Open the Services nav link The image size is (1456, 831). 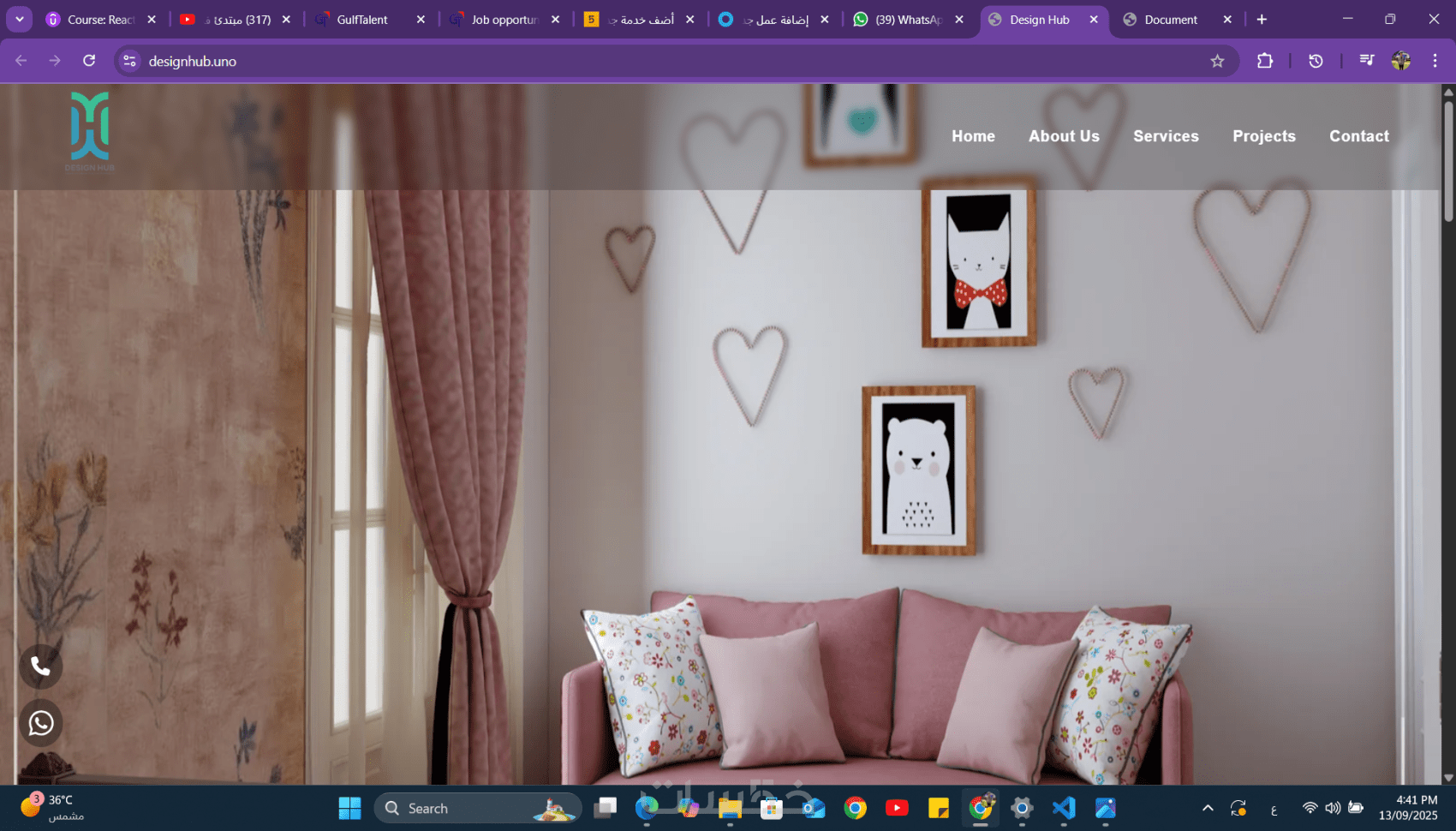click(1166, 136)
